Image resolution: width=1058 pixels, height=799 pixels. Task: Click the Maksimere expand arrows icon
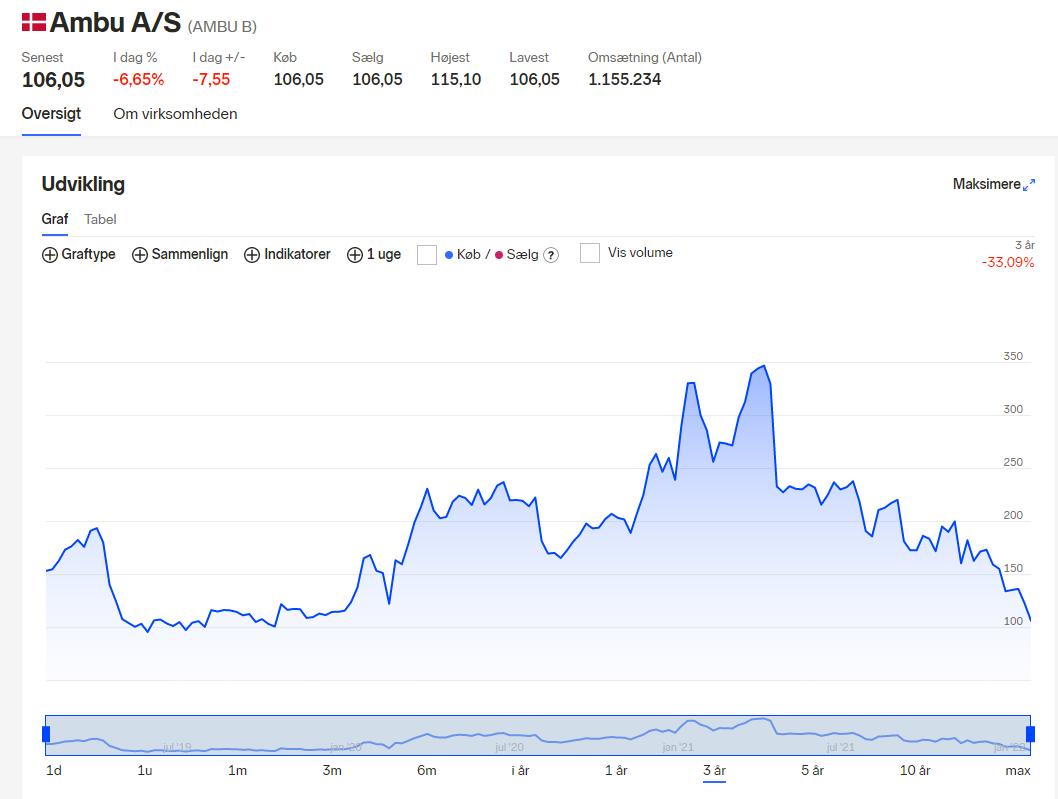coord(1029,185)
